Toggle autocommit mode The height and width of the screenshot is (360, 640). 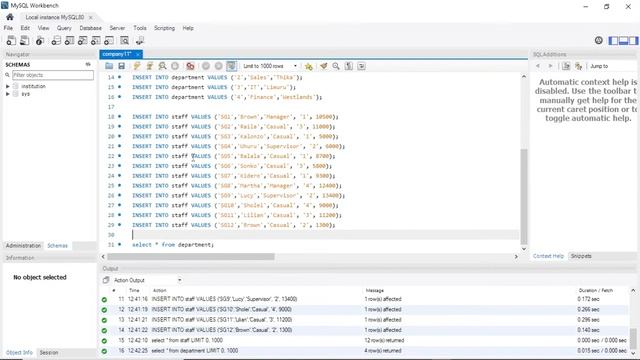(x=231, y=66)
